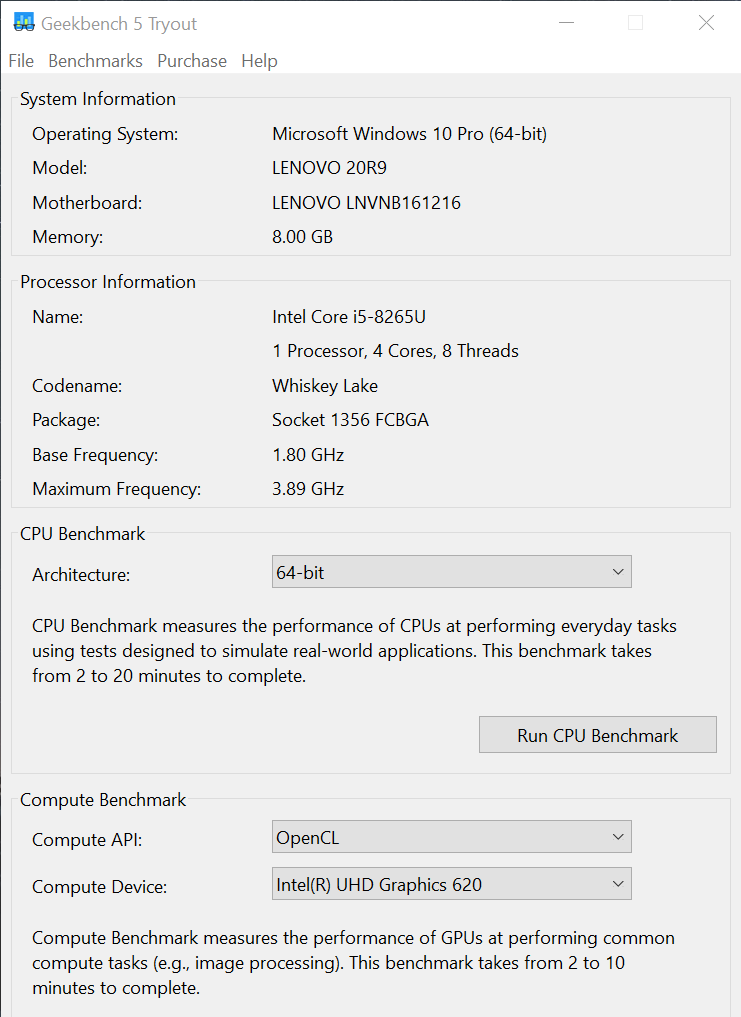Viewport: 741px width, 1017px height.
Task: Open the Purchase menu
Action: [x=192, y=61]
